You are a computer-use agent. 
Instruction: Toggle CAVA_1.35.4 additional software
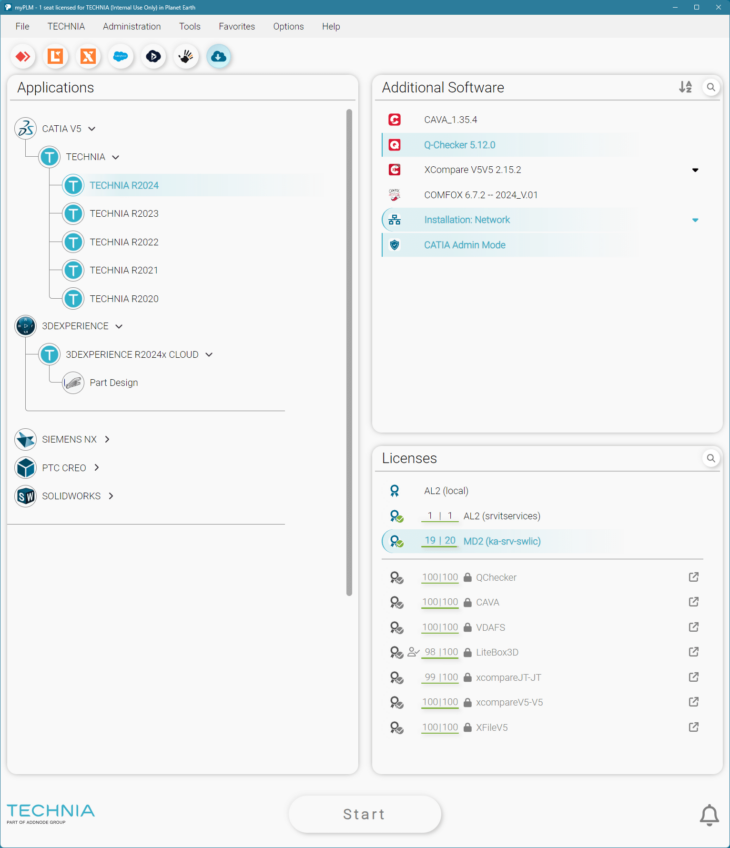[x=542, y=120]
